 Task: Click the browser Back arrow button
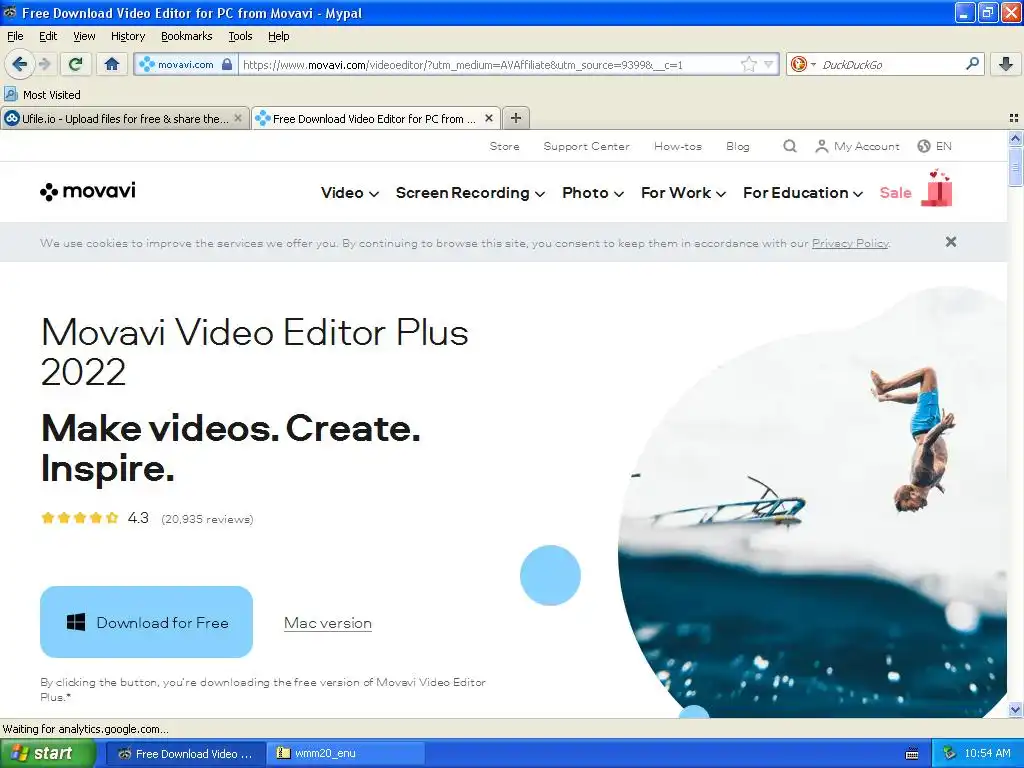point(19,64)
